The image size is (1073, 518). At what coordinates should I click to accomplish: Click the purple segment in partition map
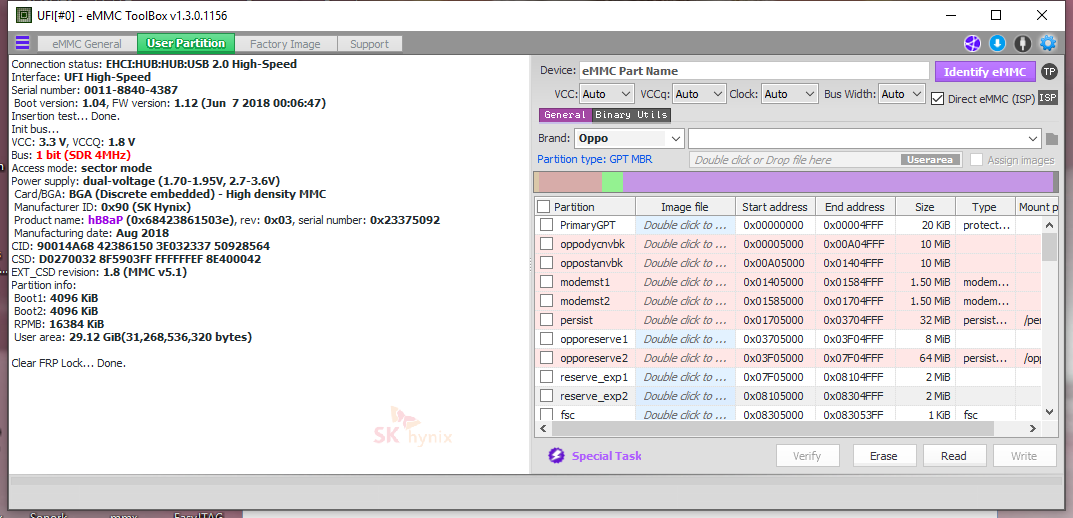click(x=838, y=182)
